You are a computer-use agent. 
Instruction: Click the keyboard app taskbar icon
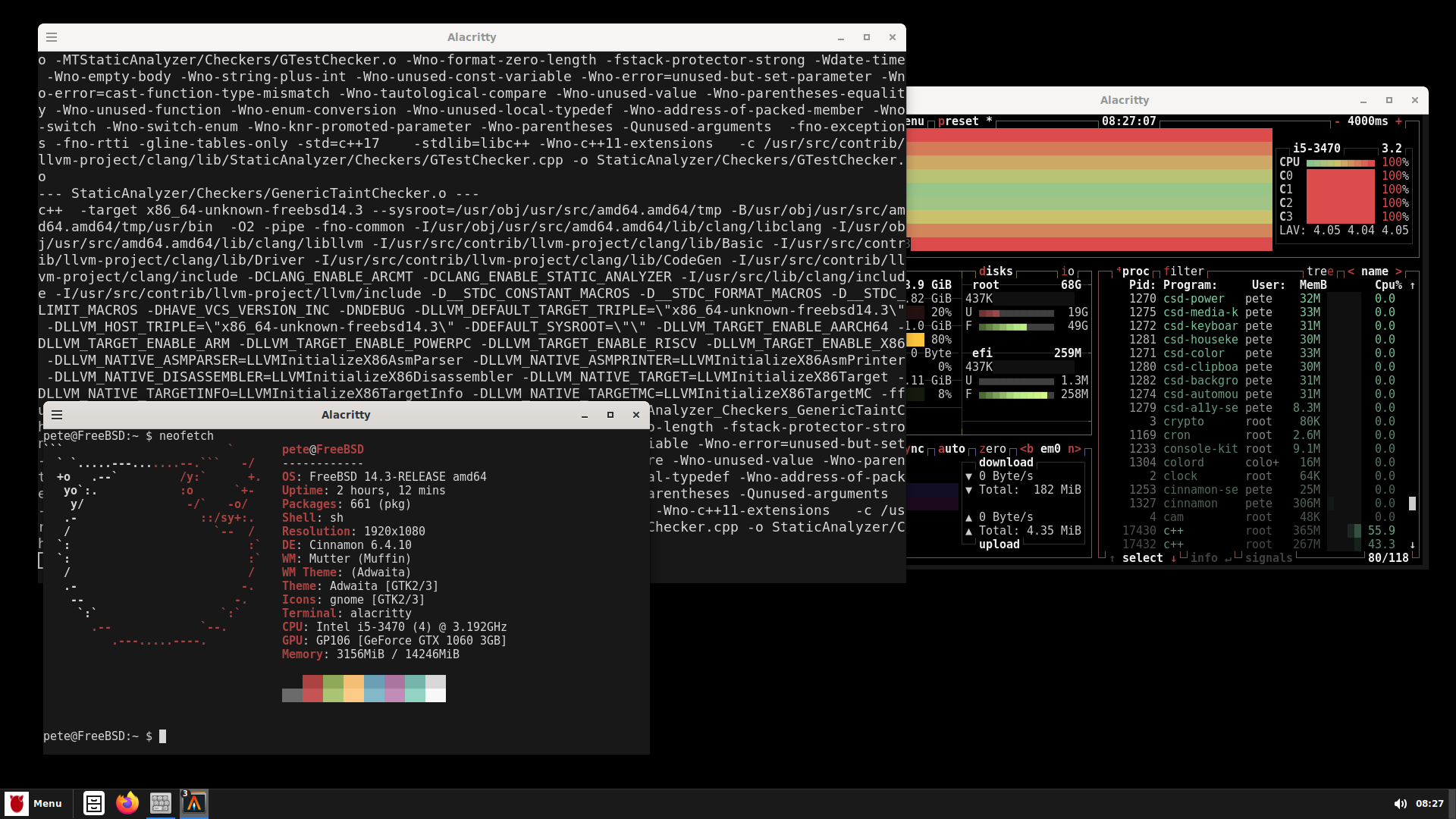click(161, 803)
